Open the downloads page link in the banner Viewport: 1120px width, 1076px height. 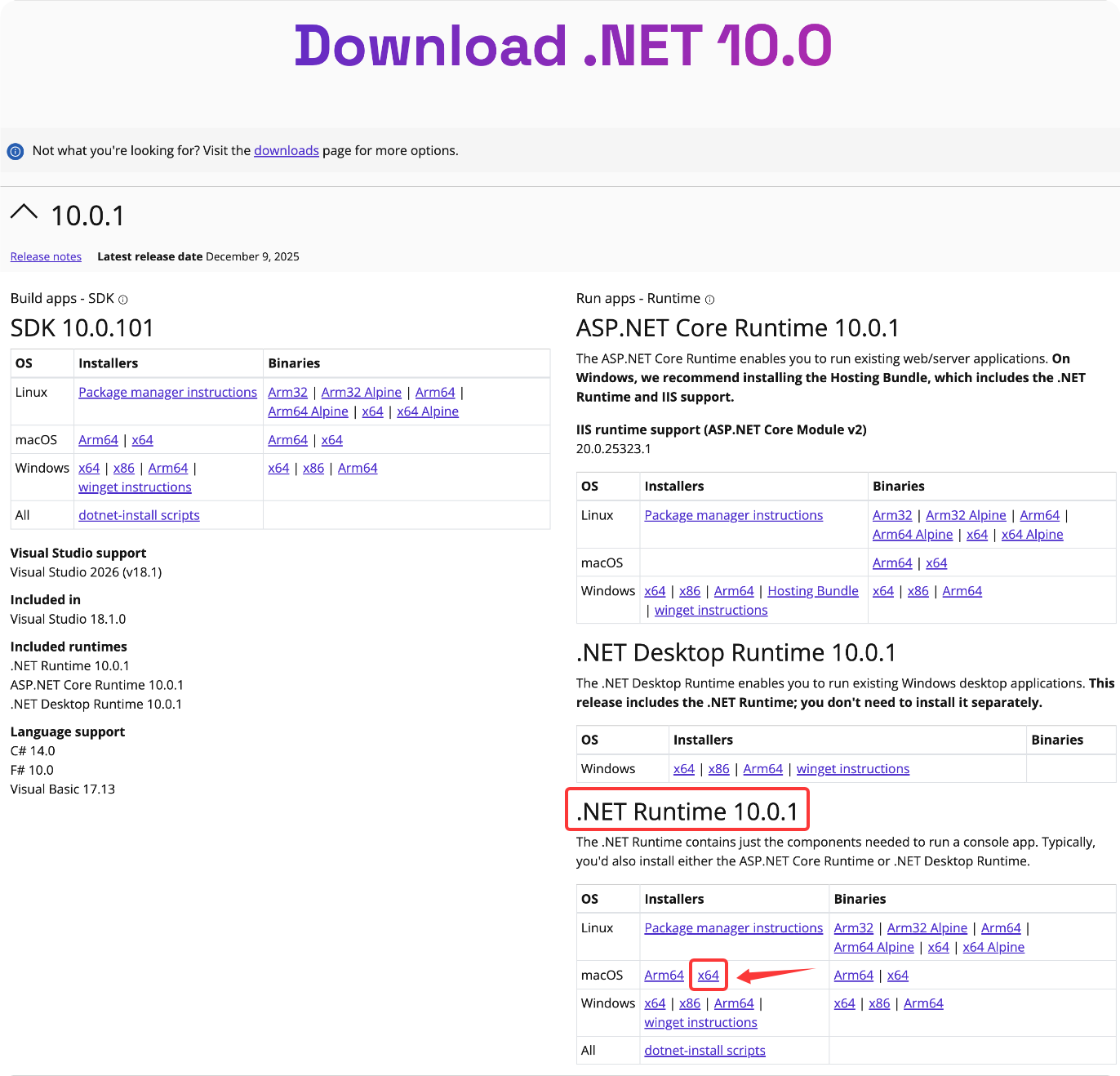pyautogui.click(x=287, y=150)
